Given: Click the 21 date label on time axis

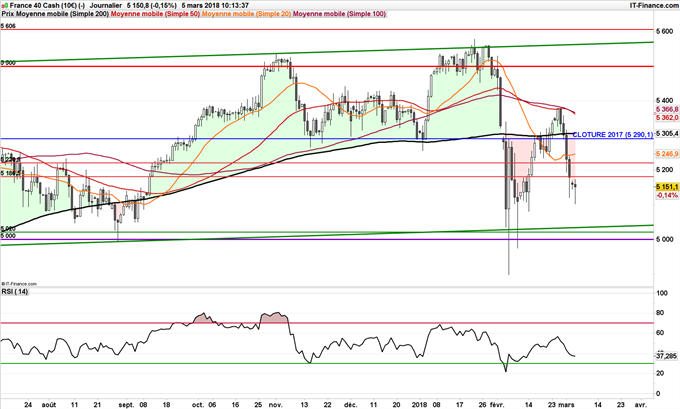Looking at the screenshot, I should click(98, 405).
